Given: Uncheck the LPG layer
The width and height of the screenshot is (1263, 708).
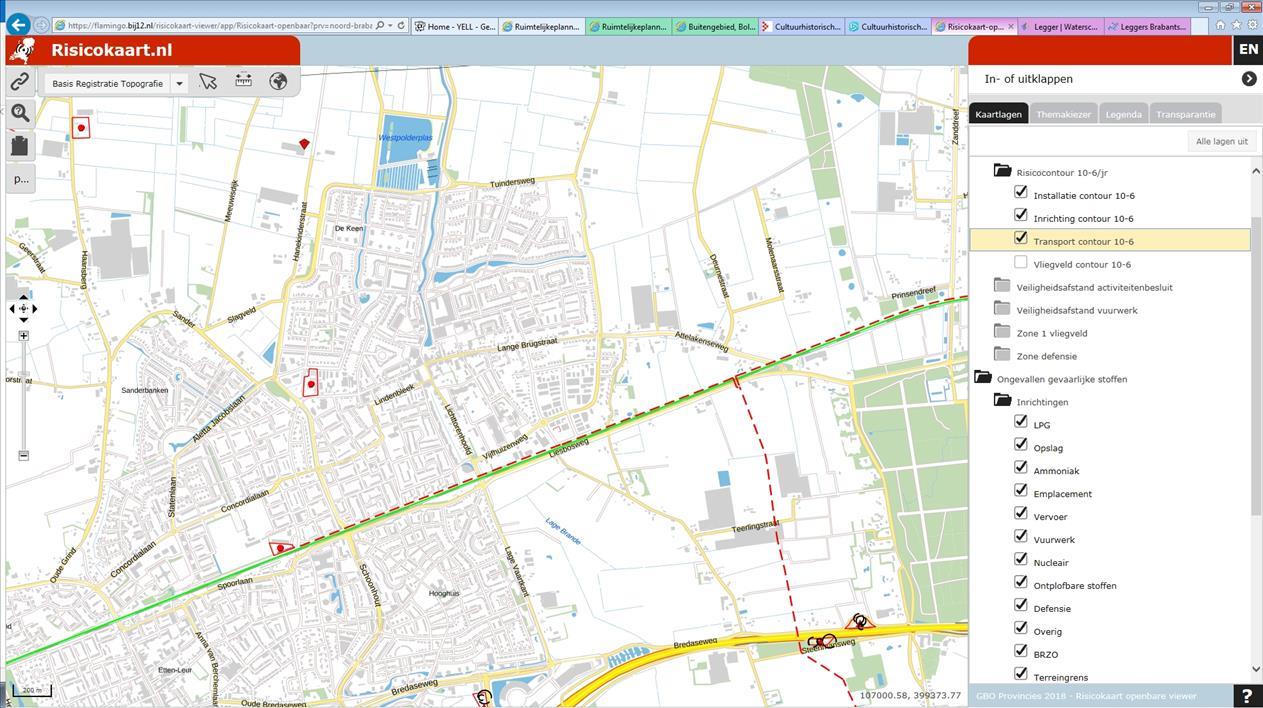Looking at the screenshot, I should click(1020, 422).
